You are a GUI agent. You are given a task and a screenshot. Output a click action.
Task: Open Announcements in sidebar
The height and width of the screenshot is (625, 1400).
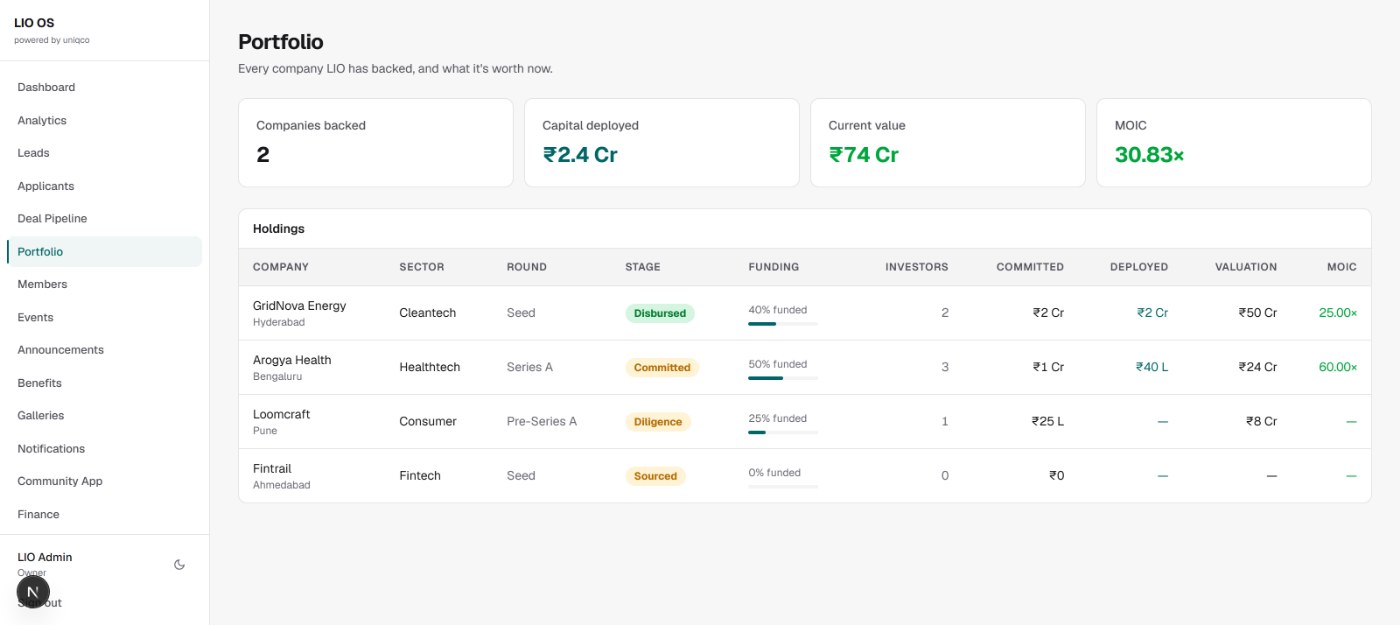point(104,350)
